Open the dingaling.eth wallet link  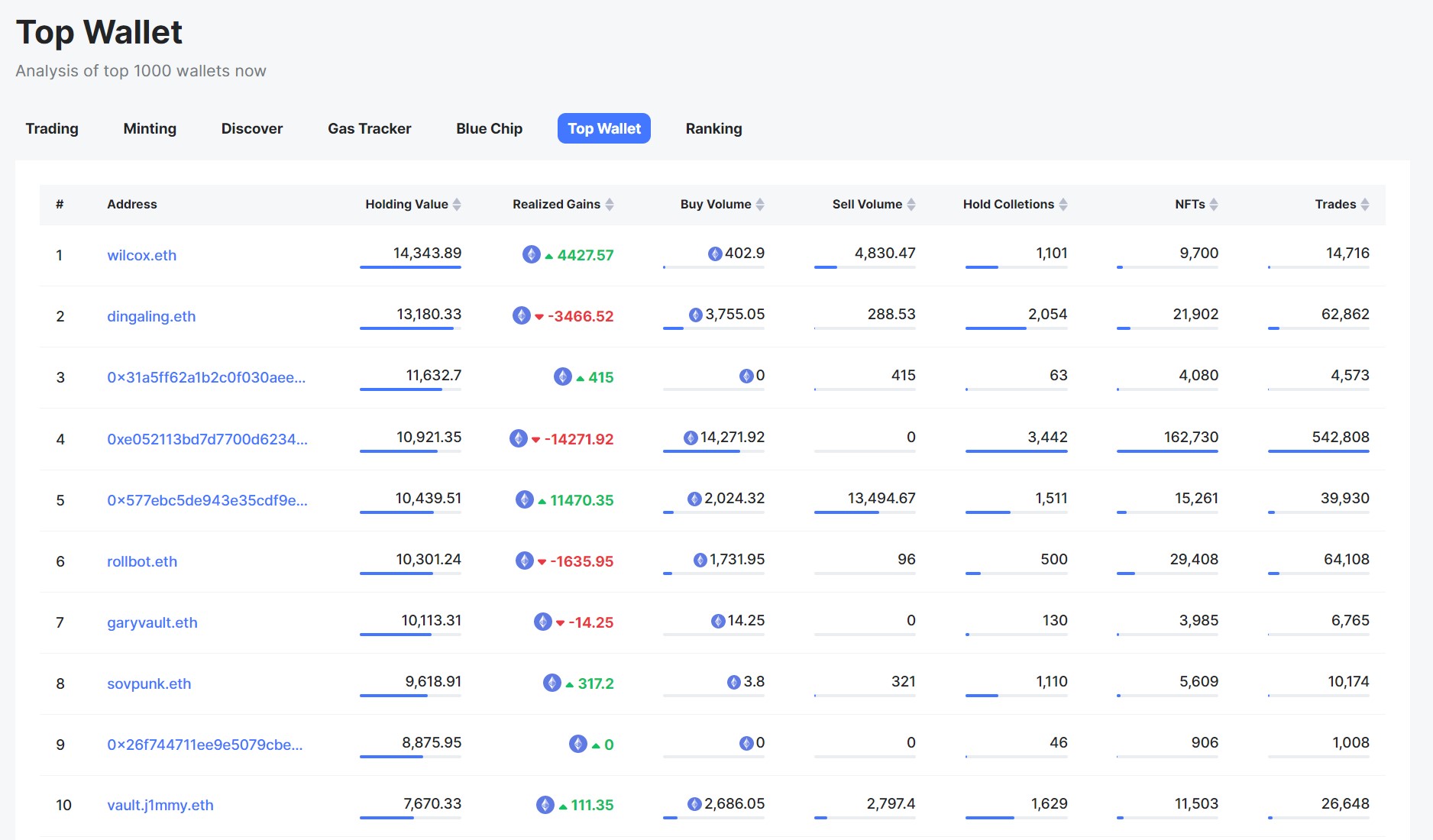151,316
